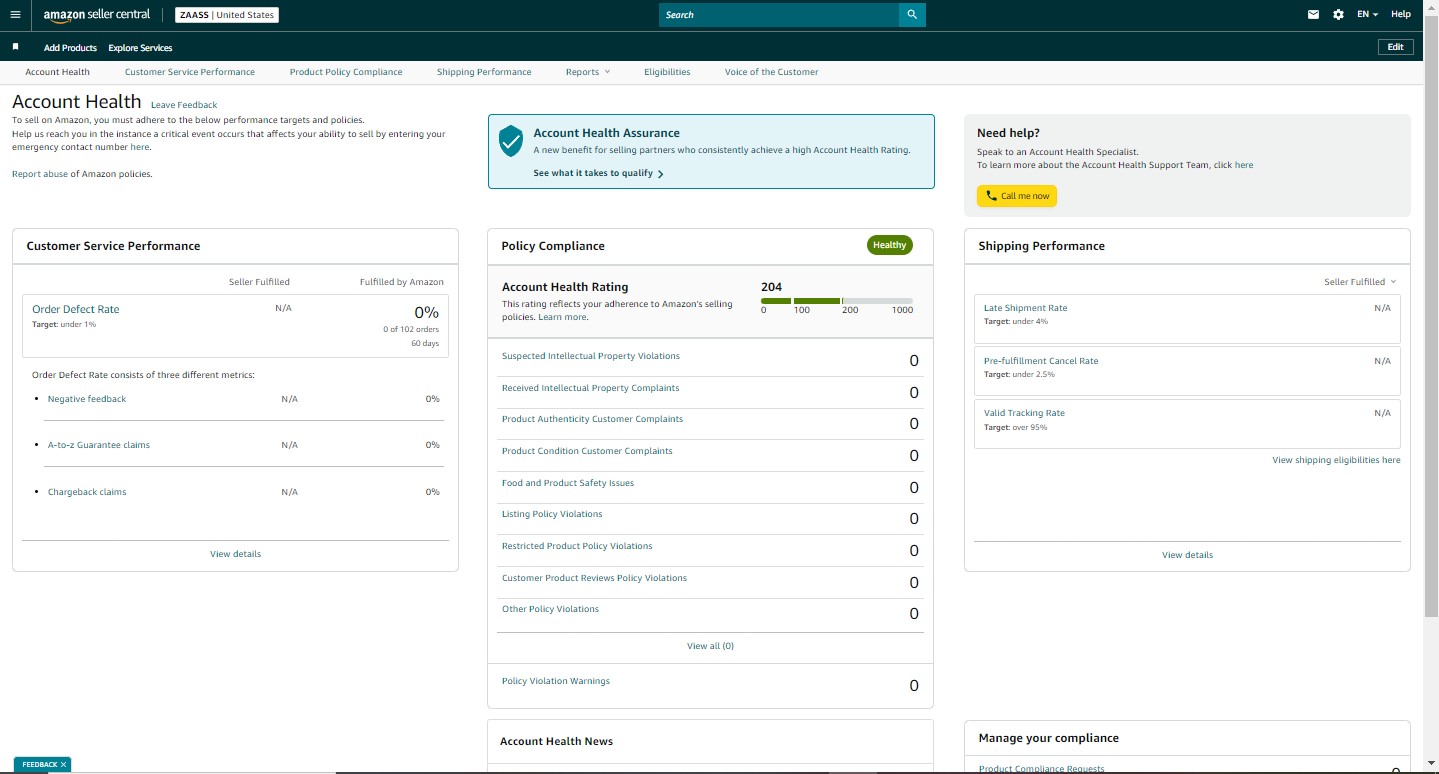1439x774 pixels.
Task: Open Product Policy Compliance tab
Action: [346, 72]
